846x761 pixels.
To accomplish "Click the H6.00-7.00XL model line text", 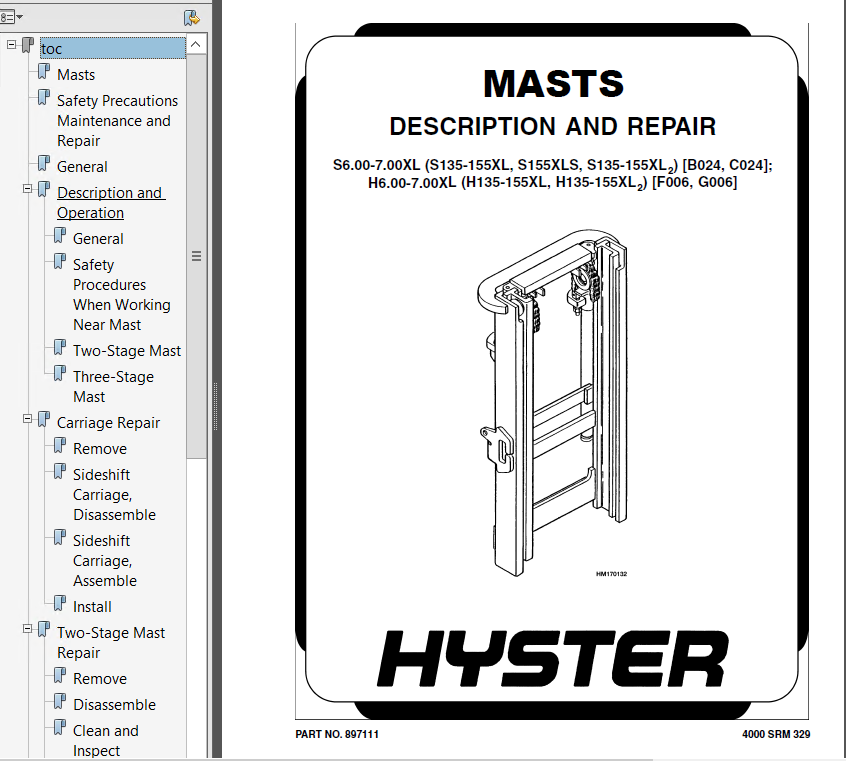I will coord(552,183).
